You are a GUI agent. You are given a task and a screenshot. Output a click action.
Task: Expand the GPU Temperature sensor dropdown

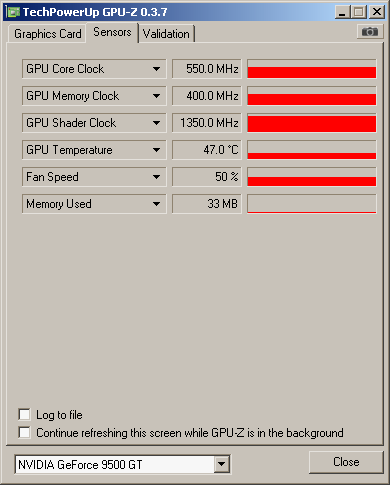click(x=156, y=150)
